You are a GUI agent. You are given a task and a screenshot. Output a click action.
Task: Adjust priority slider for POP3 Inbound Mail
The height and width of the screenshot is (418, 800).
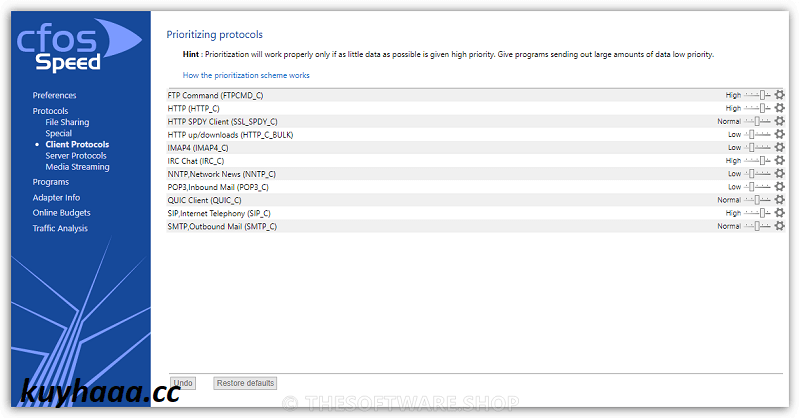click(757, 187)
